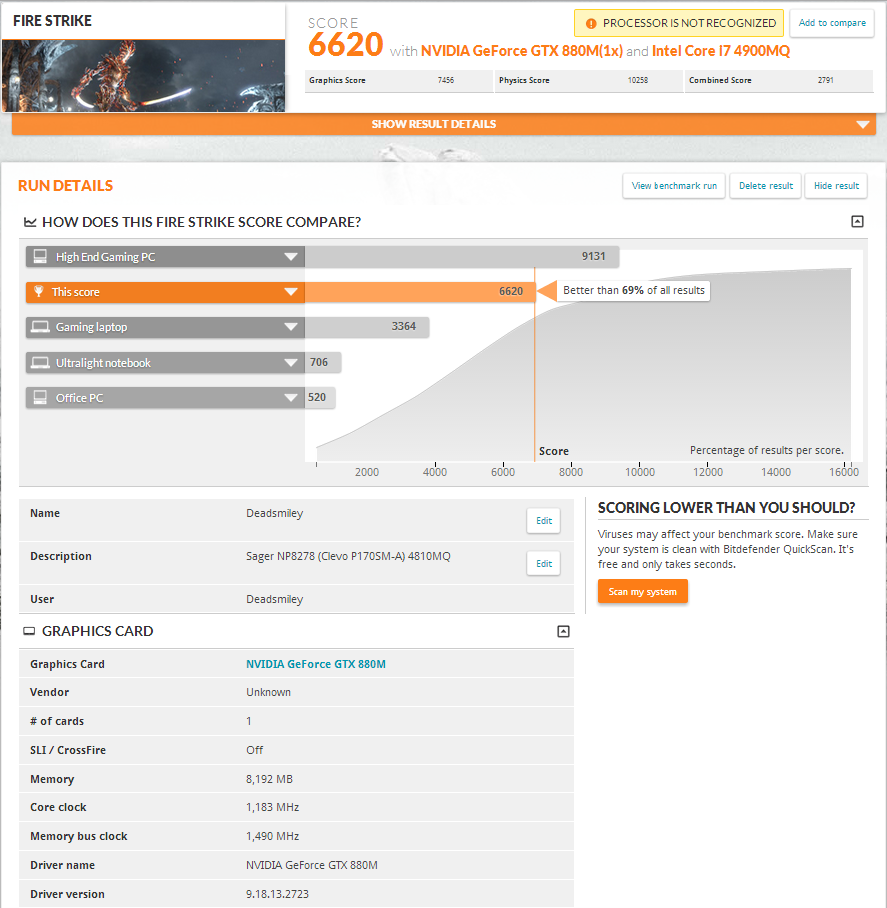Click the Memory 8,192 MB value
Image resolution: width=887 pixels, height=908 pixels.
tap(269, 779)
